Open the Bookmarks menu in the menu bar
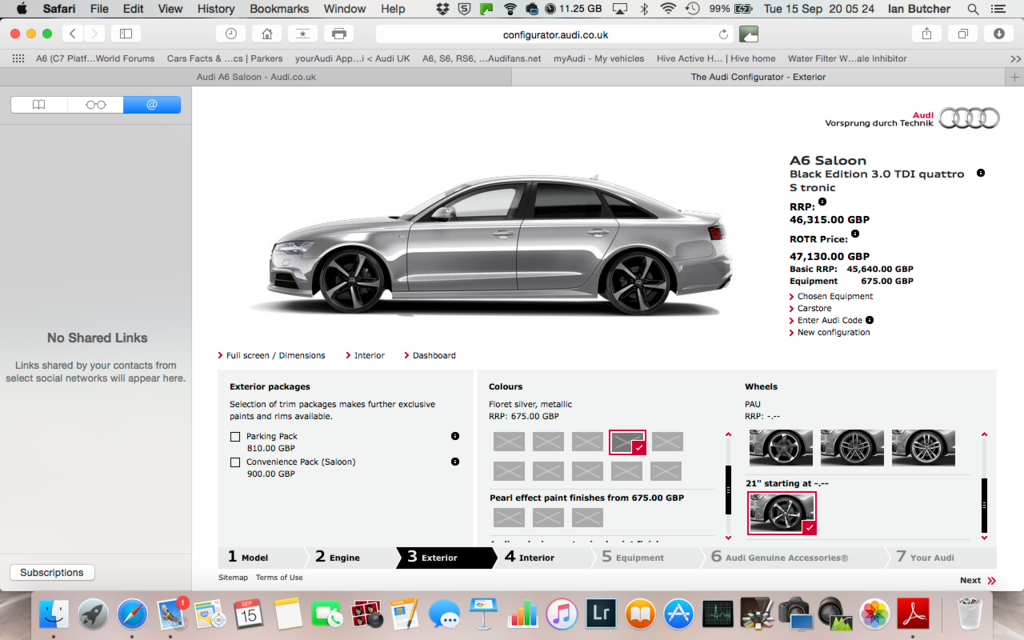1024x640 pixels. pos(279,8)
